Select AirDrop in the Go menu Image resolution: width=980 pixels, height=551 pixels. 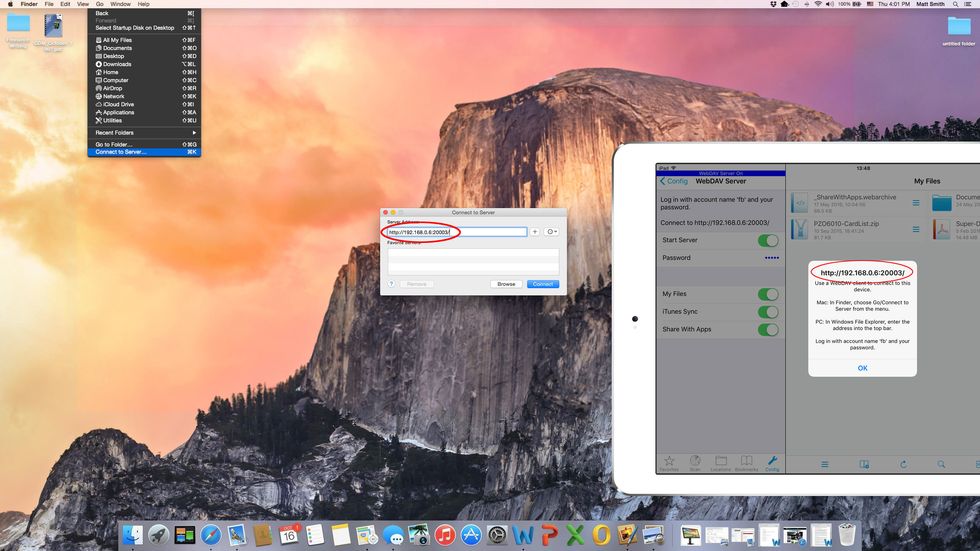click(115, 88)
